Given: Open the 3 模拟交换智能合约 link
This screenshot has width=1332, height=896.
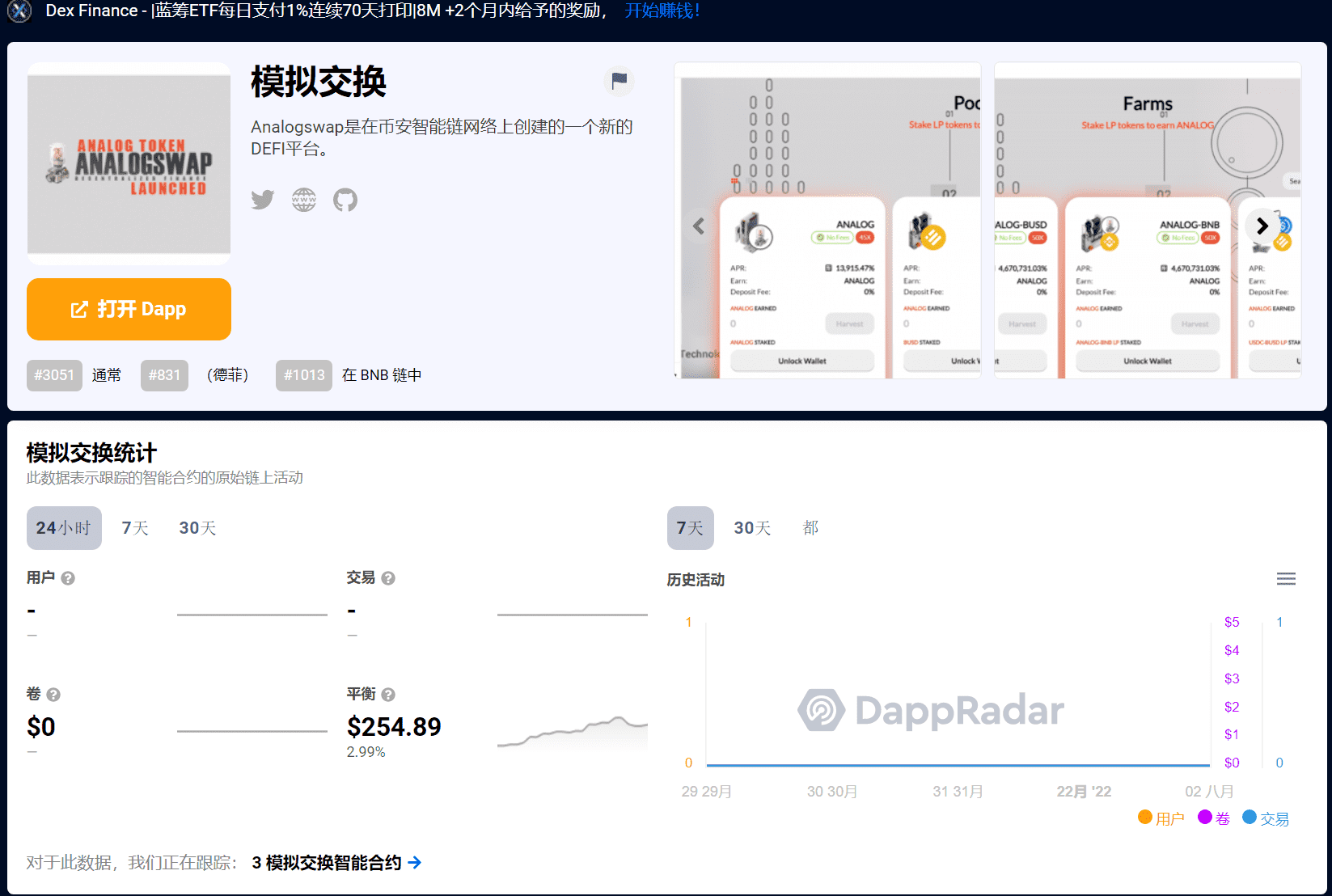Looking at the screenshot, I should [336, 863].
